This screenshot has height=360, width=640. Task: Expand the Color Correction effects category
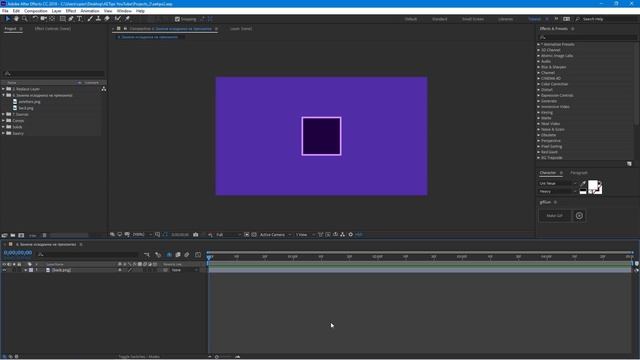[x=538, y=84]
